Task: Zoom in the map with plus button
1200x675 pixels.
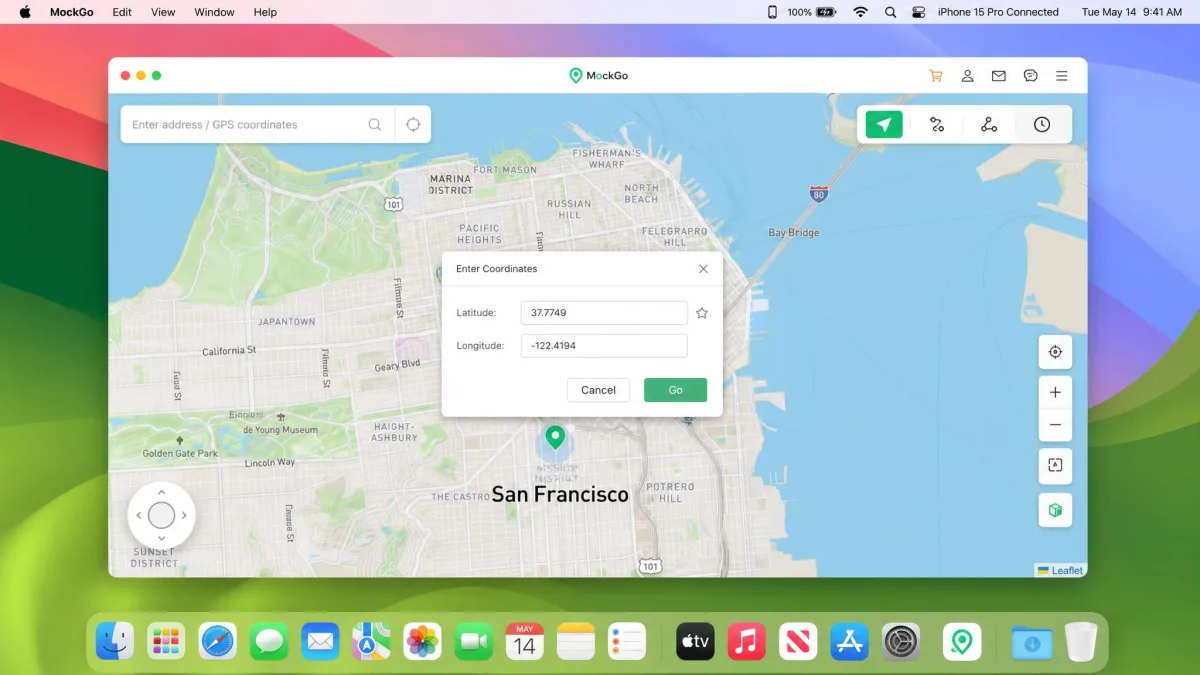Action: (1055, 392)
